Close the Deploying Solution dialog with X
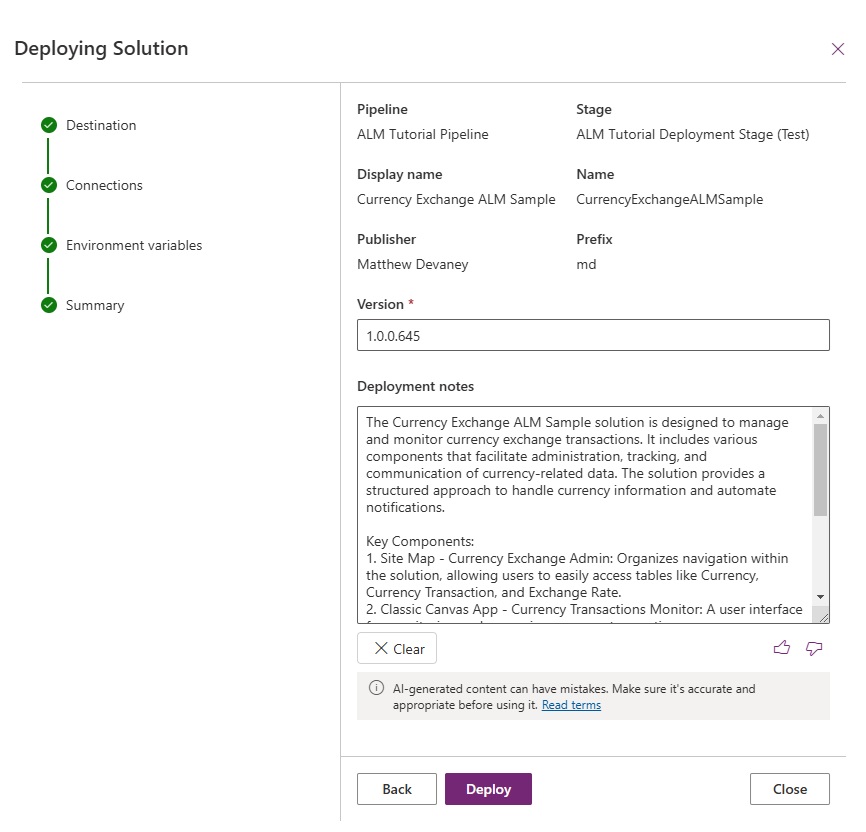 [838, 49]
